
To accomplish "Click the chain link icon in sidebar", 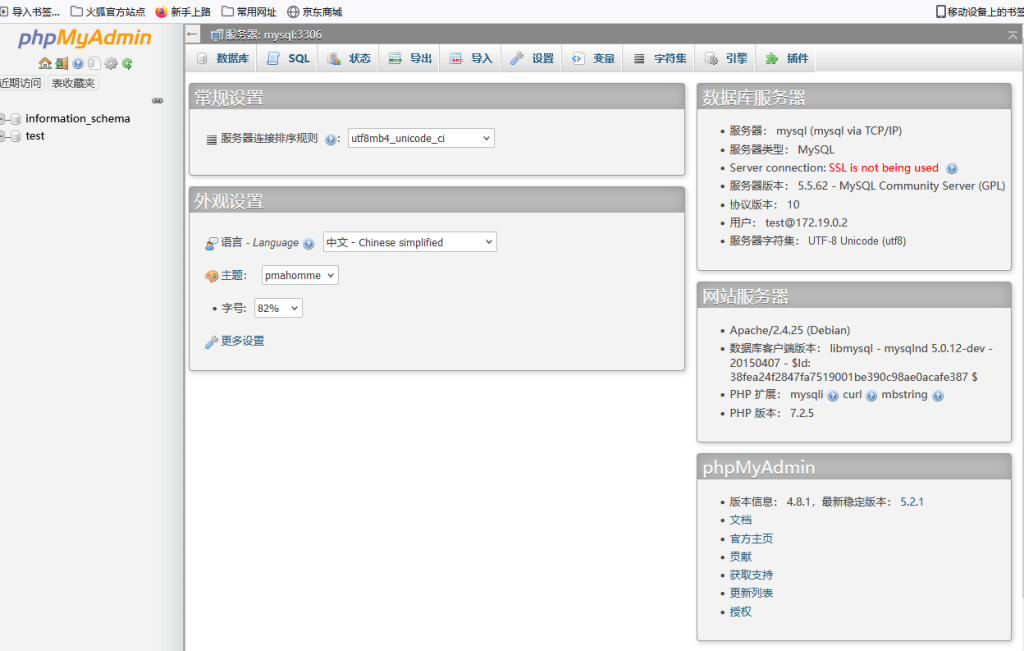I will [157, 101].
